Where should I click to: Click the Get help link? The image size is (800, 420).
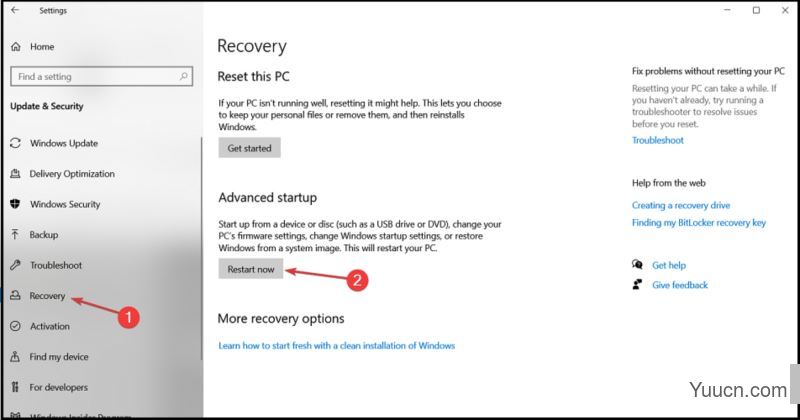[x=669, y=265]
